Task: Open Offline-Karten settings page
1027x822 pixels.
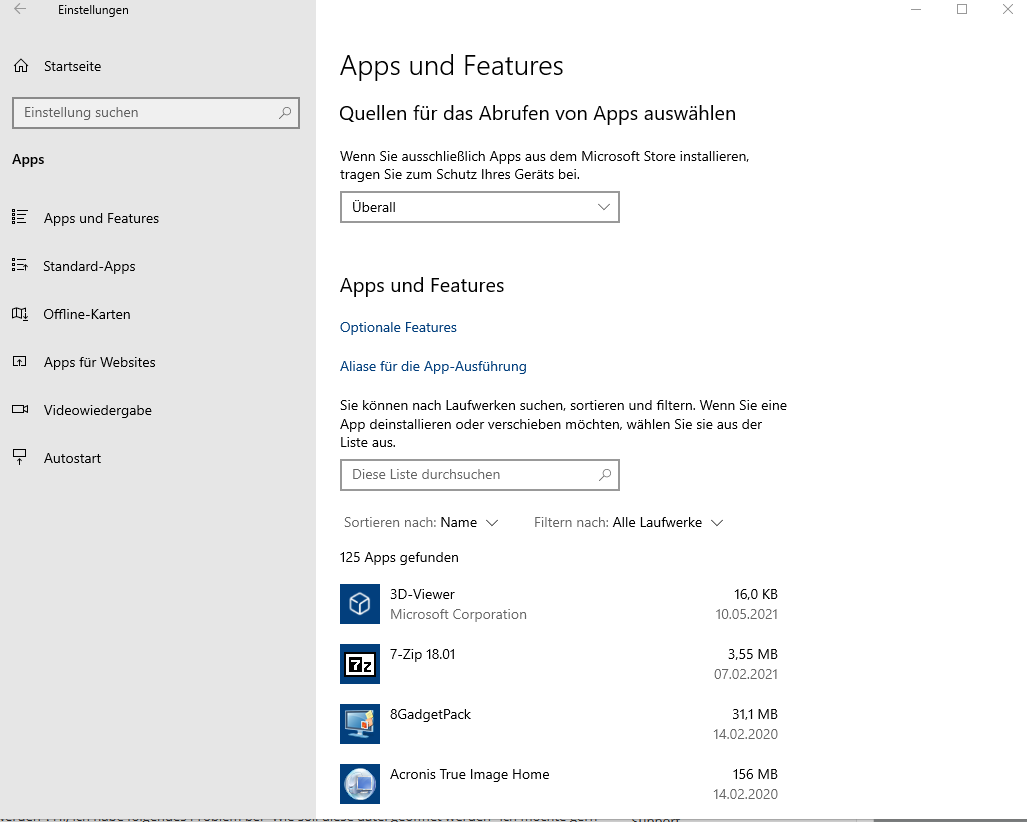Action: (x=86, y=314)
